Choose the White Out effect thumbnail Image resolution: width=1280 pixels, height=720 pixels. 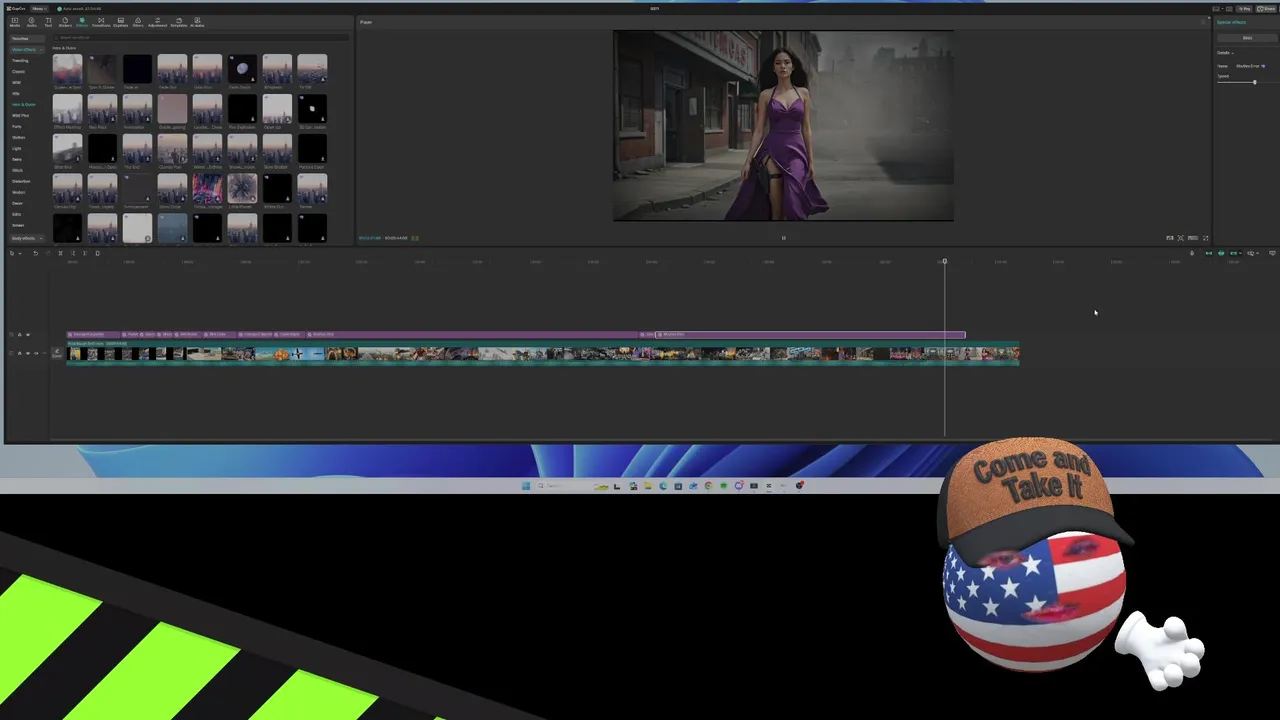click(277, 189)
